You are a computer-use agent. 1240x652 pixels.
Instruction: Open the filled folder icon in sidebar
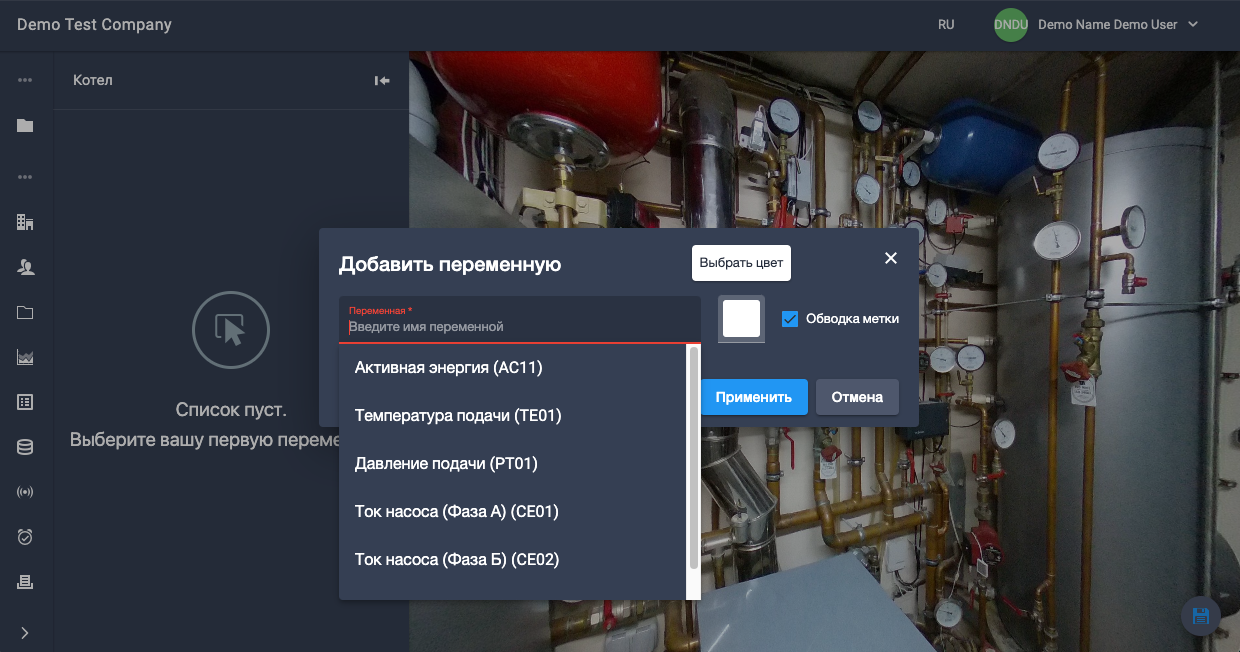[x=25, y=126]
